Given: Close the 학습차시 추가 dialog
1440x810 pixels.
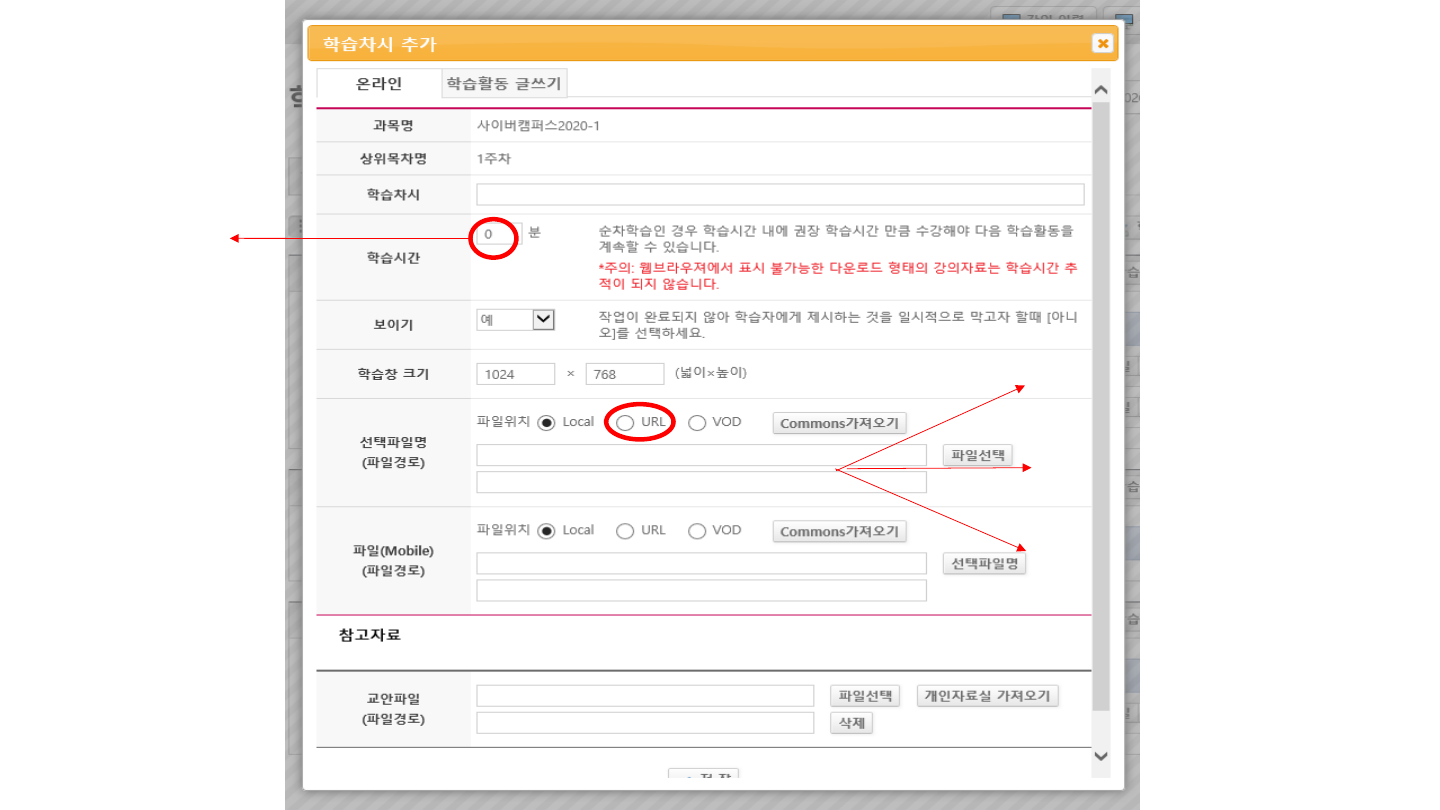Looking at the screenshot, I should (x=1102, y=43).
